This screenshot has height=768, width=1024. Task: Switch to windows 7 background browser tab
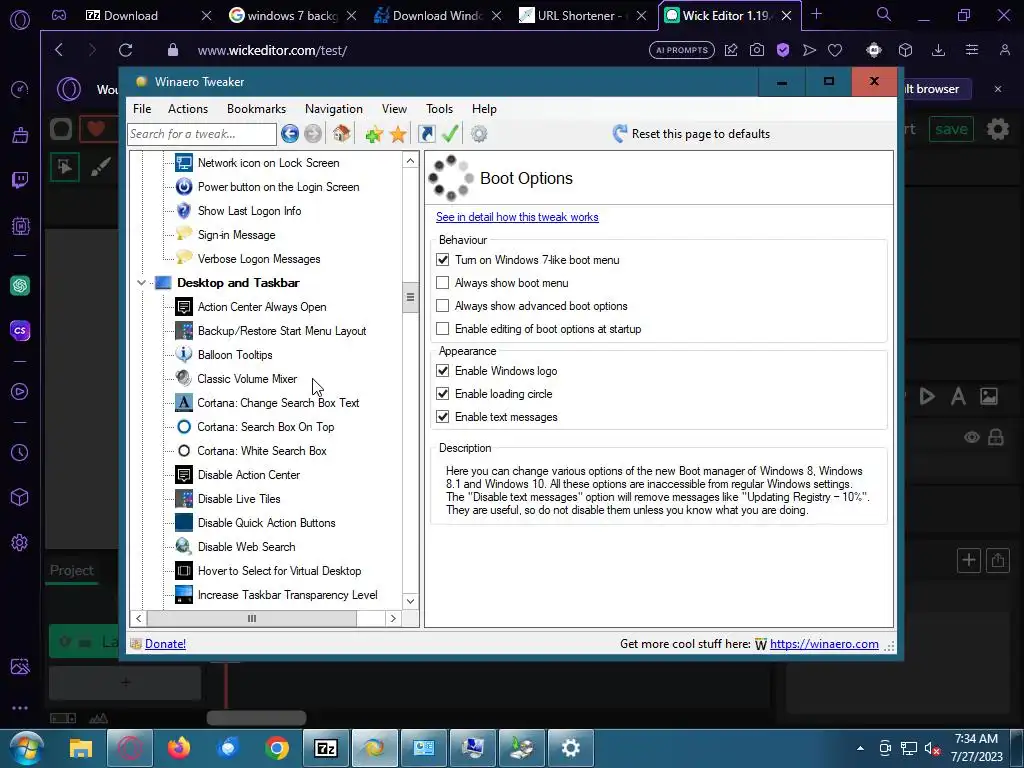[x=293, y=16]
